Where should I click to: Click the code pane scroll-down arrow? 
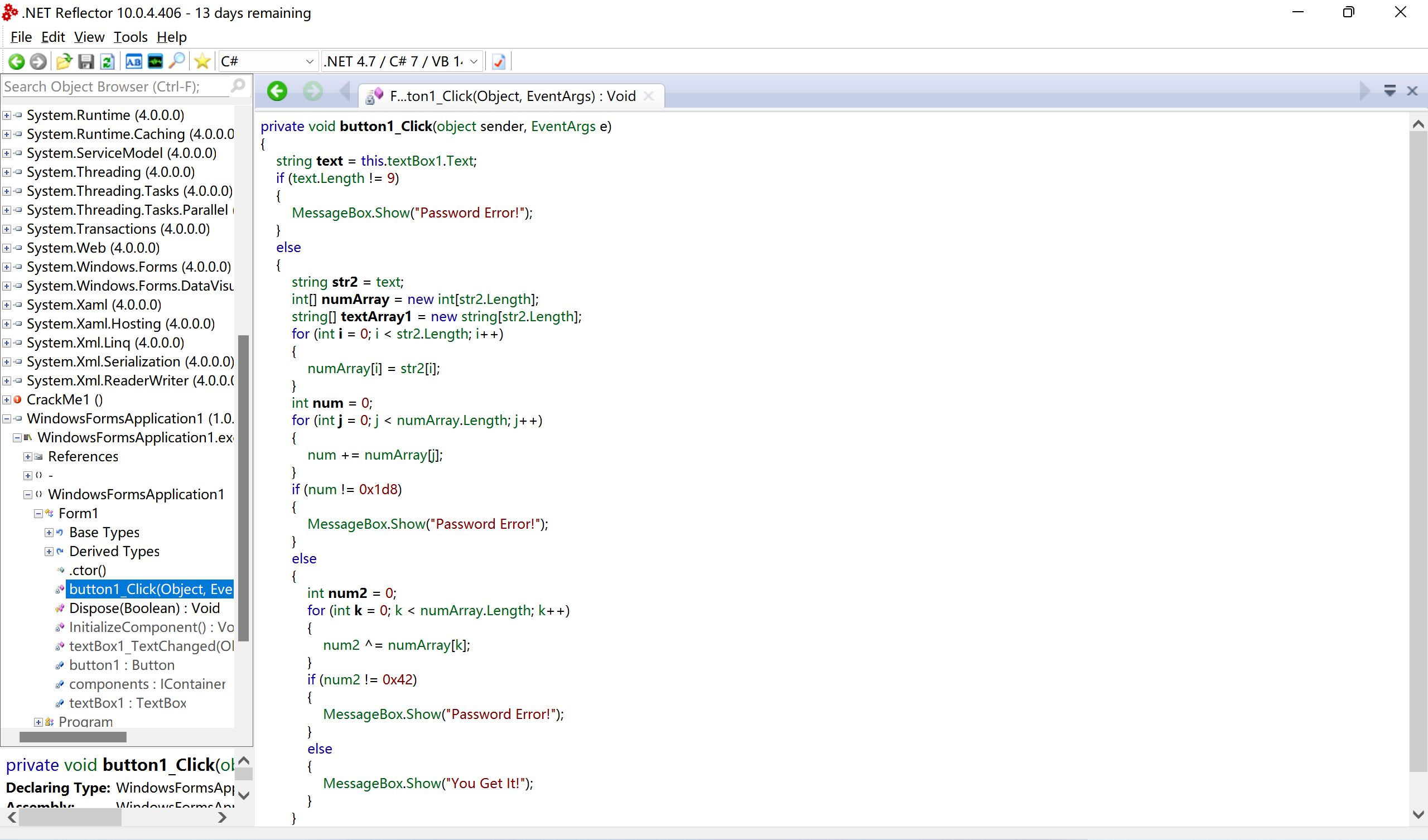(x=1418, y=814)
